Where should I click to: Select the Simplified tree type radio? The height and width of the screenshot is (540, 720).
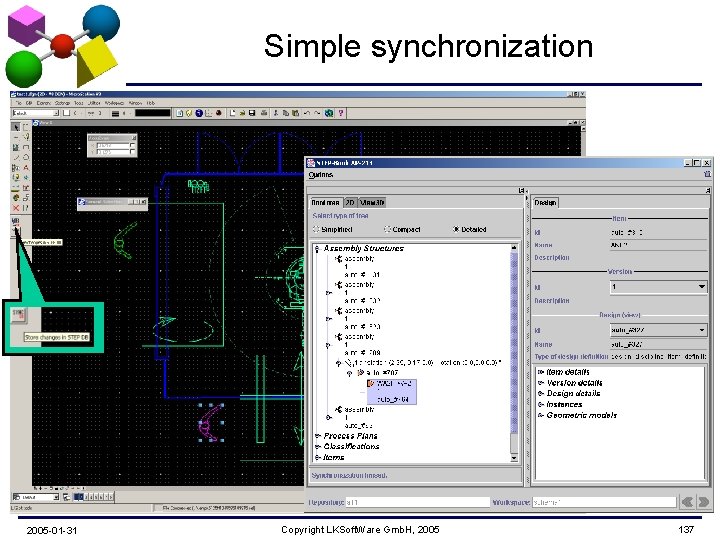(x=316, y=229)
